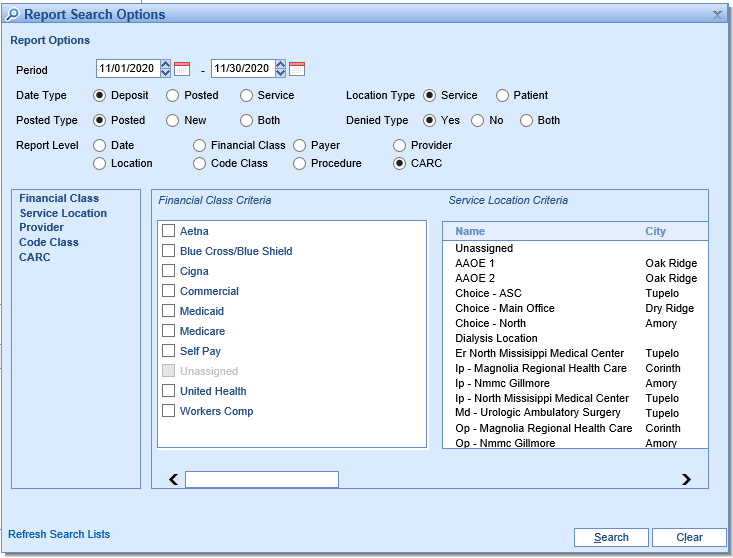Enable the Medicare checkbox
The height and width of the screenshot is (558, 733).
[x=169, y=331]
